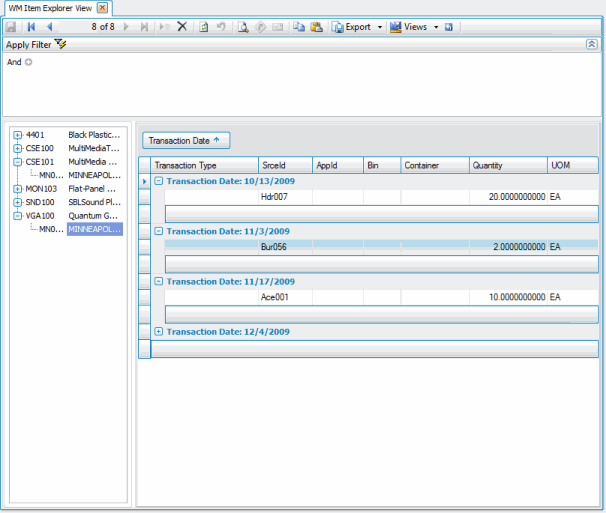Viewport: 606px width, 513px height.
Task: Click the Apply Filter funnel icon
Action: 61,44
